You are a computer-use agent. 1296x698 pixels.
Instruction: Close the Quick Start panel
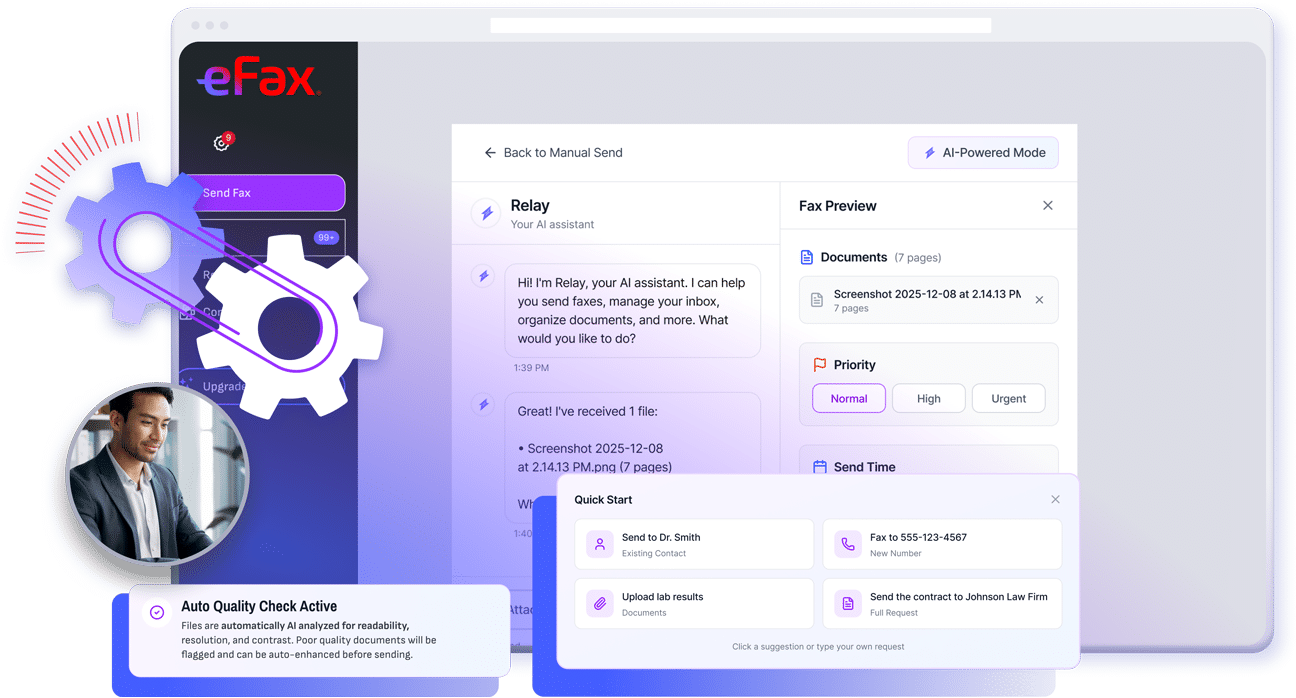[1055, 499]
